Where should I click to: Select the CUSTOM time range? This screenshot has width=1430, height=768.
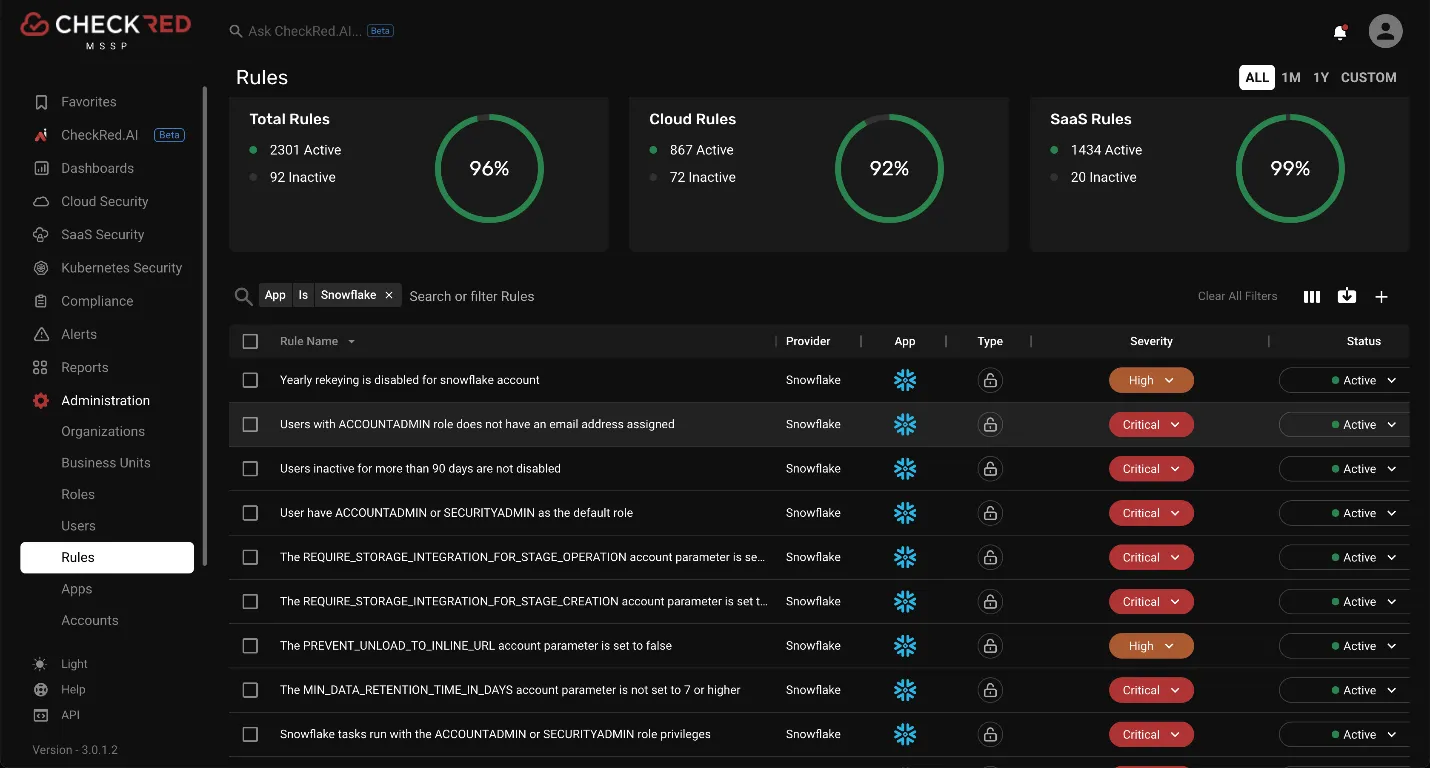click(x=1369, y=77)
